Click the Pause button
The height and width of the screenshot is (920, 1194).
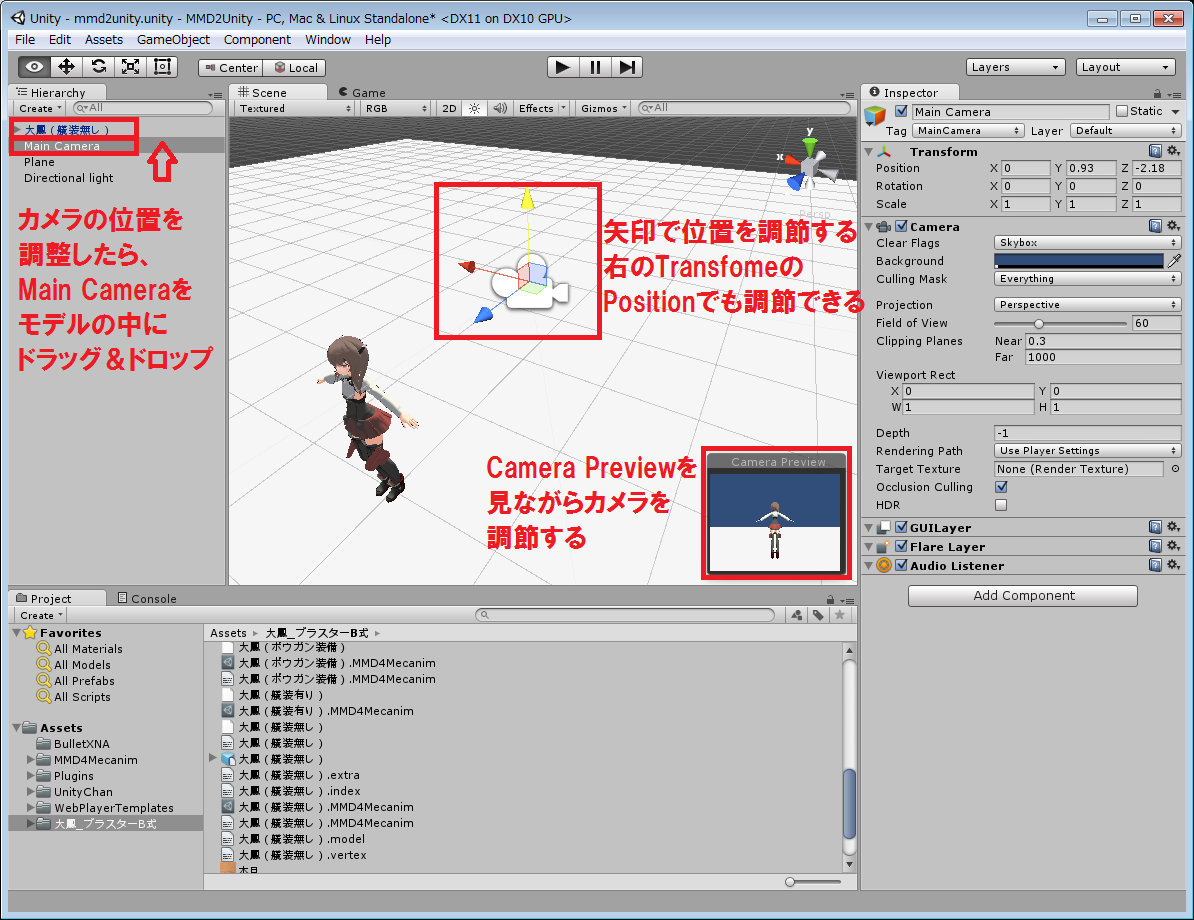pos(595,67)
